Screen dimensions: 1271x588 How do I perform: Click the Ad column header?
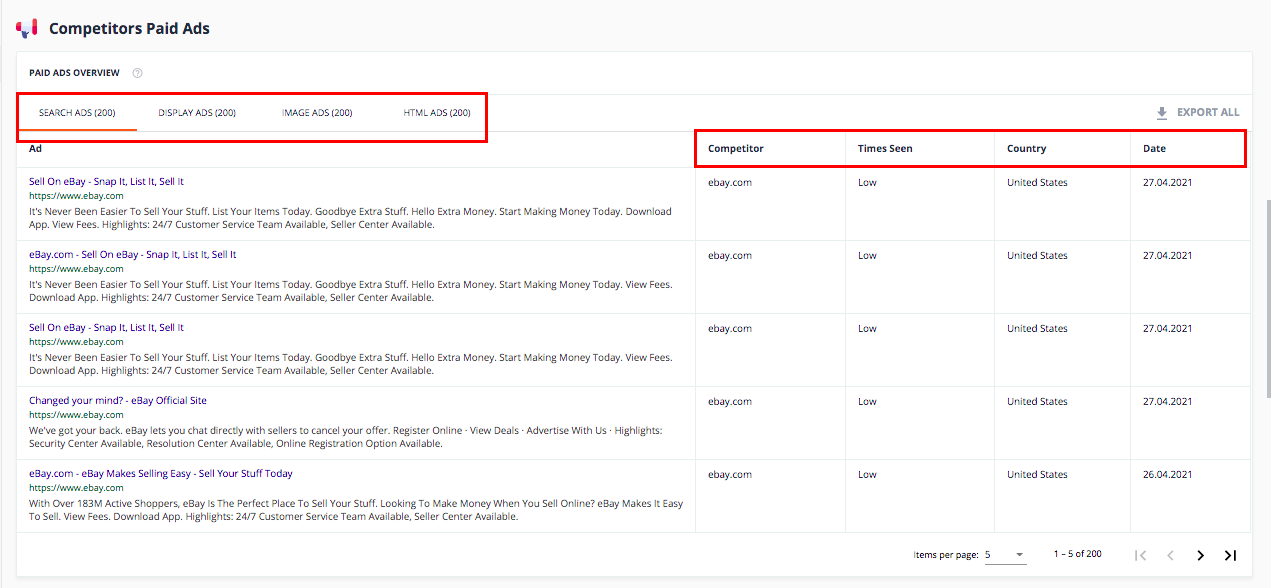point(36,149)
